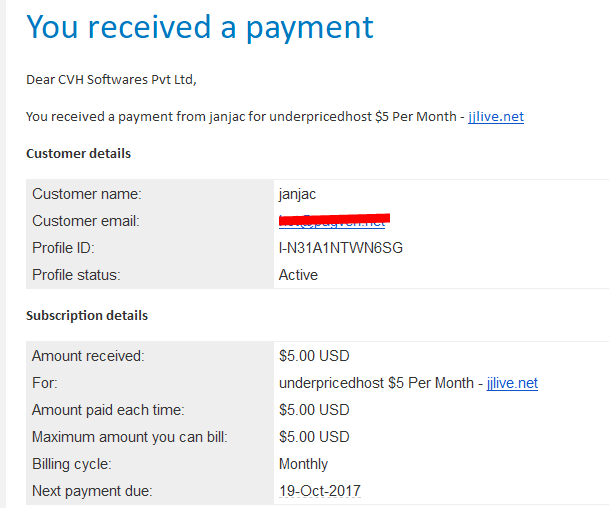Click the Next payment due label
The image size is (609, 508).
click(92, 491)
